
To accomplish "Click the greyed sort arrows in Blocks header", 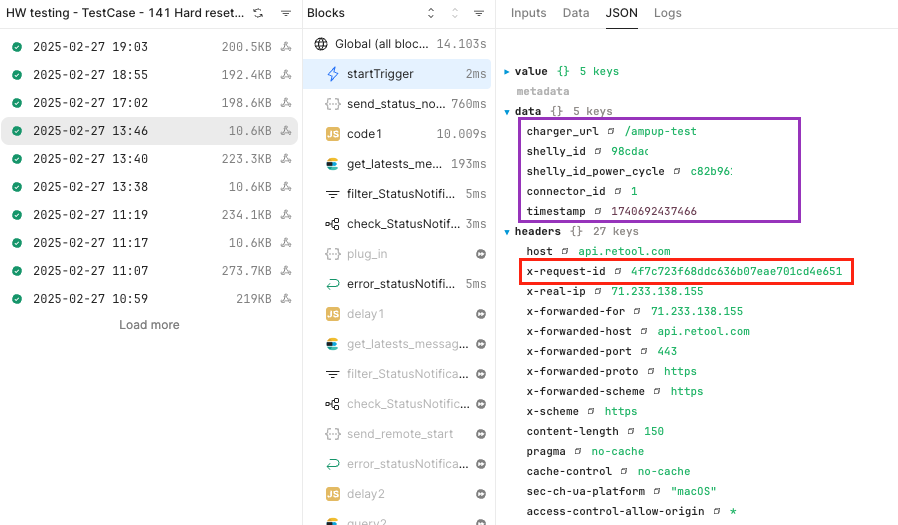I will (x=455, y=13).
